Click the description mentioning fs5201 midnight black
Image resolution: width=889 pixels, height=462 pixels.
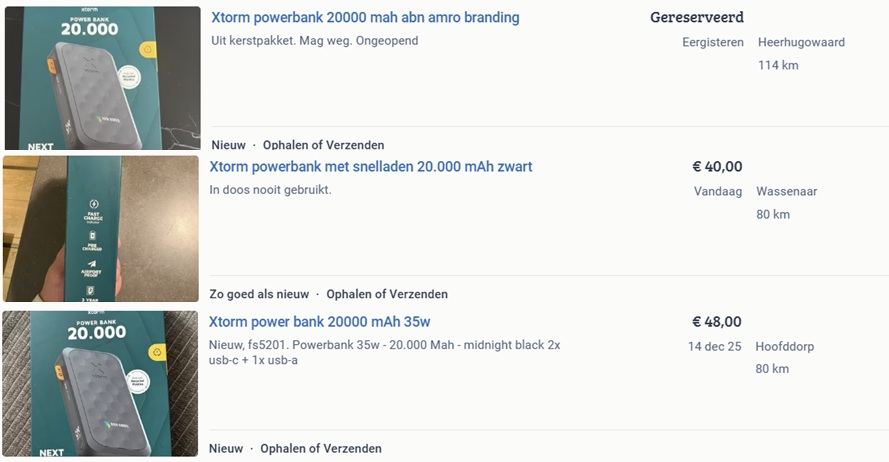[x=384, y=352]
